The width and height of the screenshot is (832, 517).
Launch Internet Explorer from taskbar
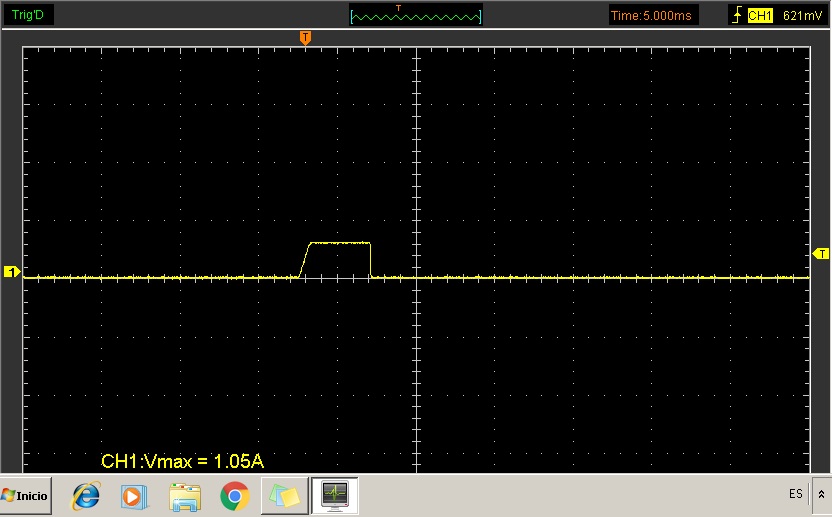pos(86,495)
